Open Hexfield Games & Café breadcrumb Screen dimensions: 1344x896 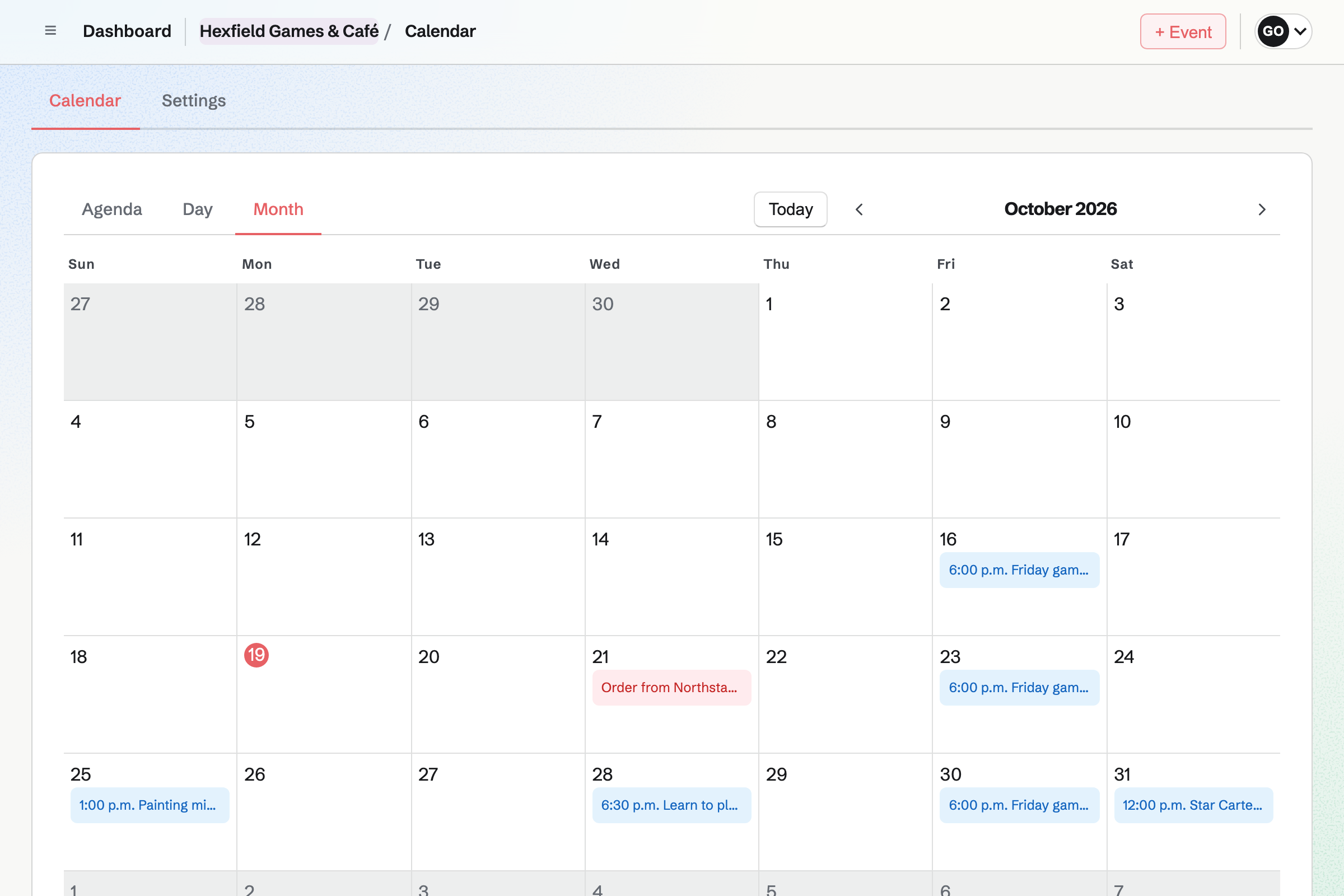pyautogui.click(x=289, y=31)
